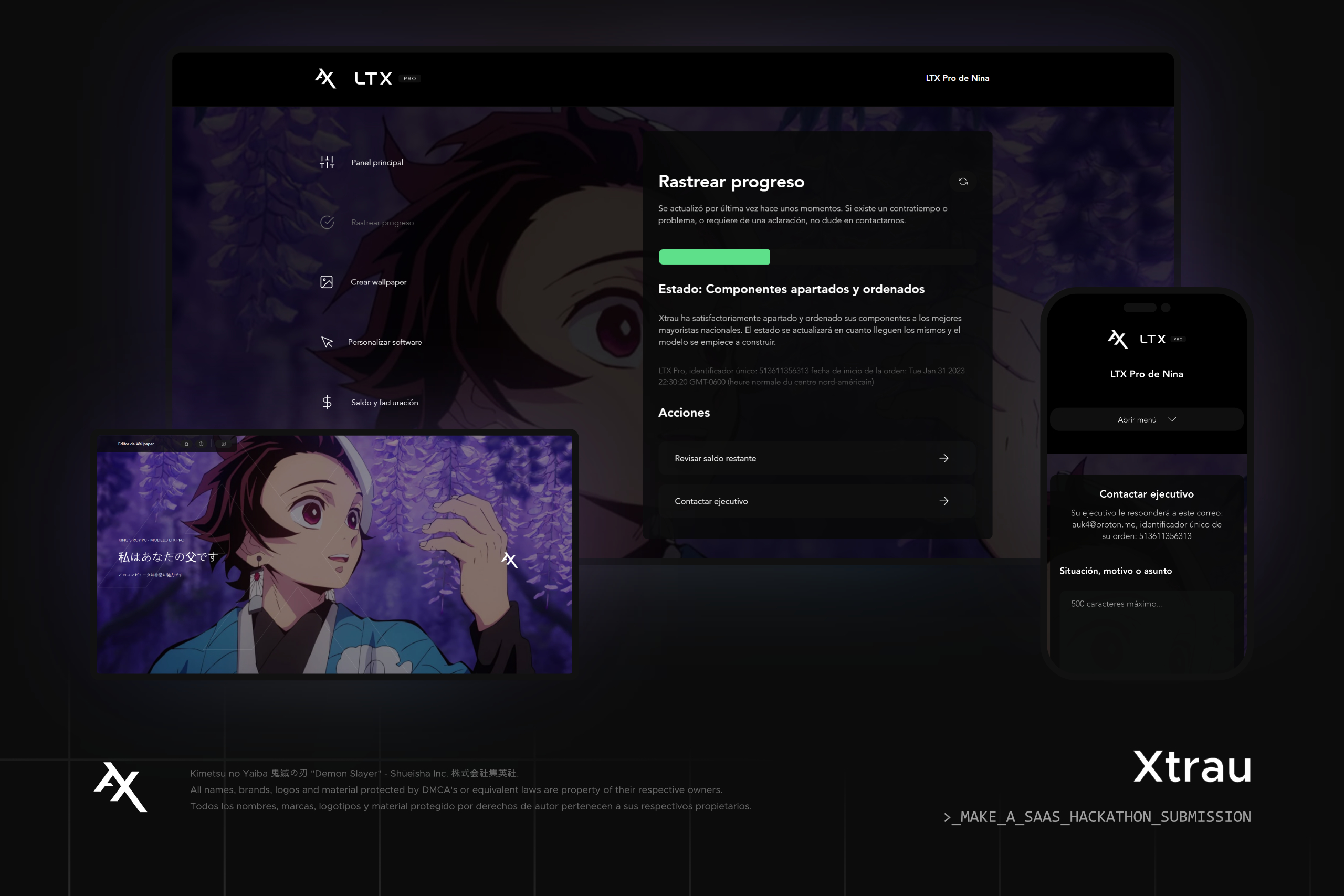Click the image icon for Crear wallpaper
Viewport: 1344px width, 896px height.
[x=326, y=282]
